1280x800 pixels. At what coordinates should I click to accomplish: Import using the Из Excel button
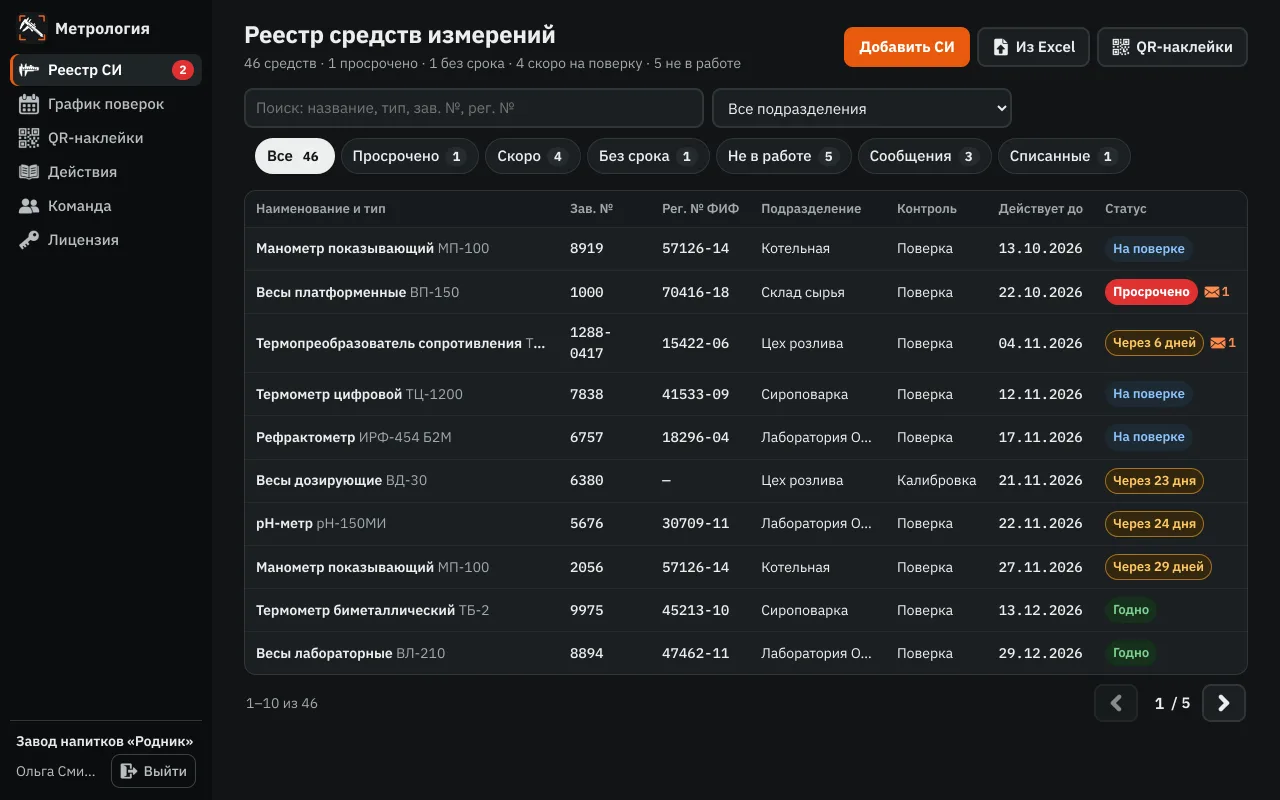(1033, 47)
